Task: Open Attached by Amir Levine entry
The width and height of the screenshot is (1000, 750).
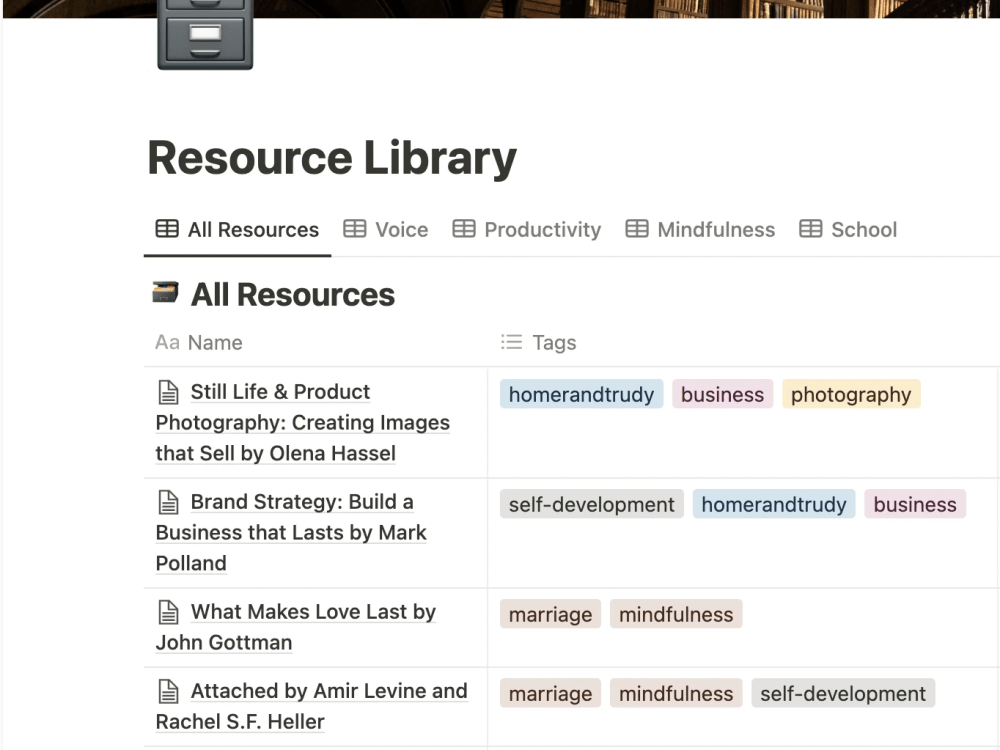Action: click(312, 706)
